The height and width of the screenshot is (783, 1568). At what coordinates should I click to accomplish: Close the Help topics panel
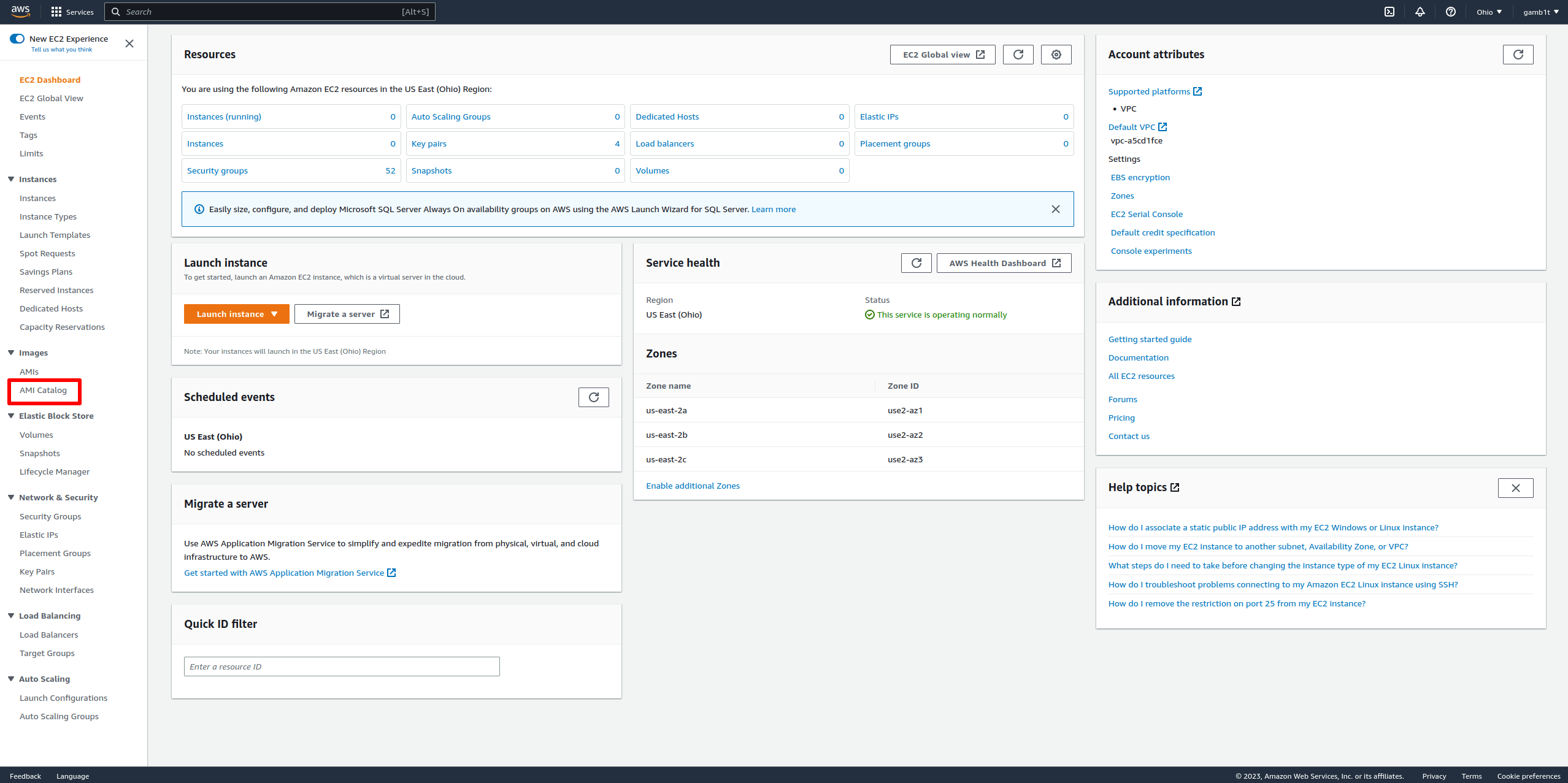point(1516,488)
